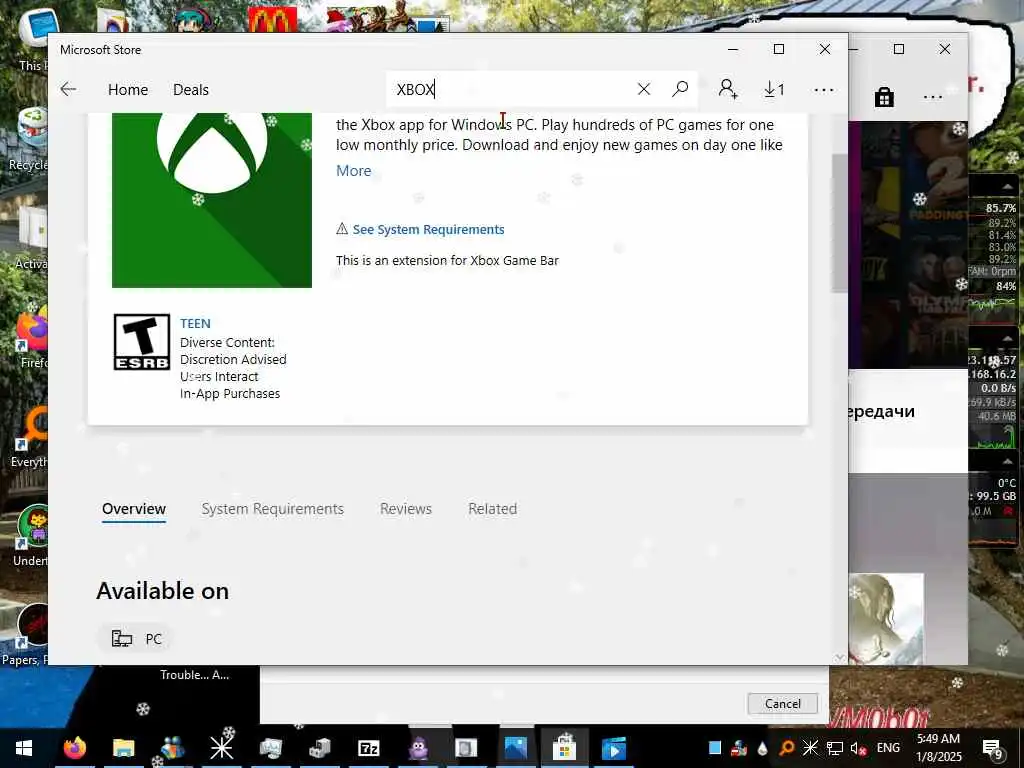Switch input language via ENG indicator
Viewport: 1024px width, 768px height.
pos(888,748)
